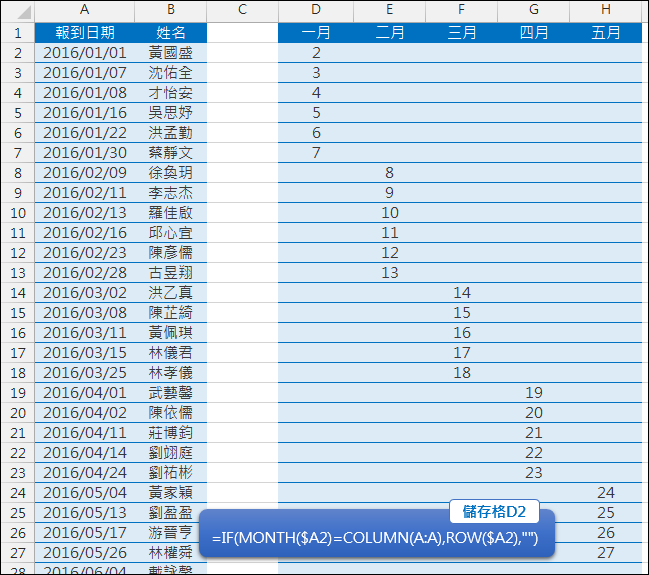This screenshot has width=649, height=575.
Task: Select May column cell showing 24
Action: (x=606, y=493)
